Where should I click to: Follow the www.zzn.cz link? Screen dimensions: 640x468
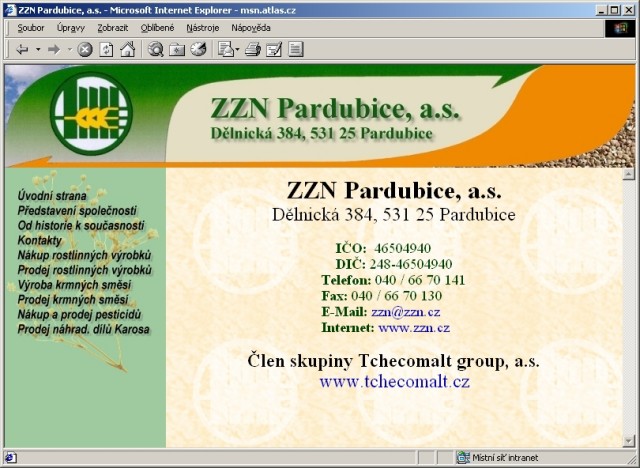pos(414,328)
